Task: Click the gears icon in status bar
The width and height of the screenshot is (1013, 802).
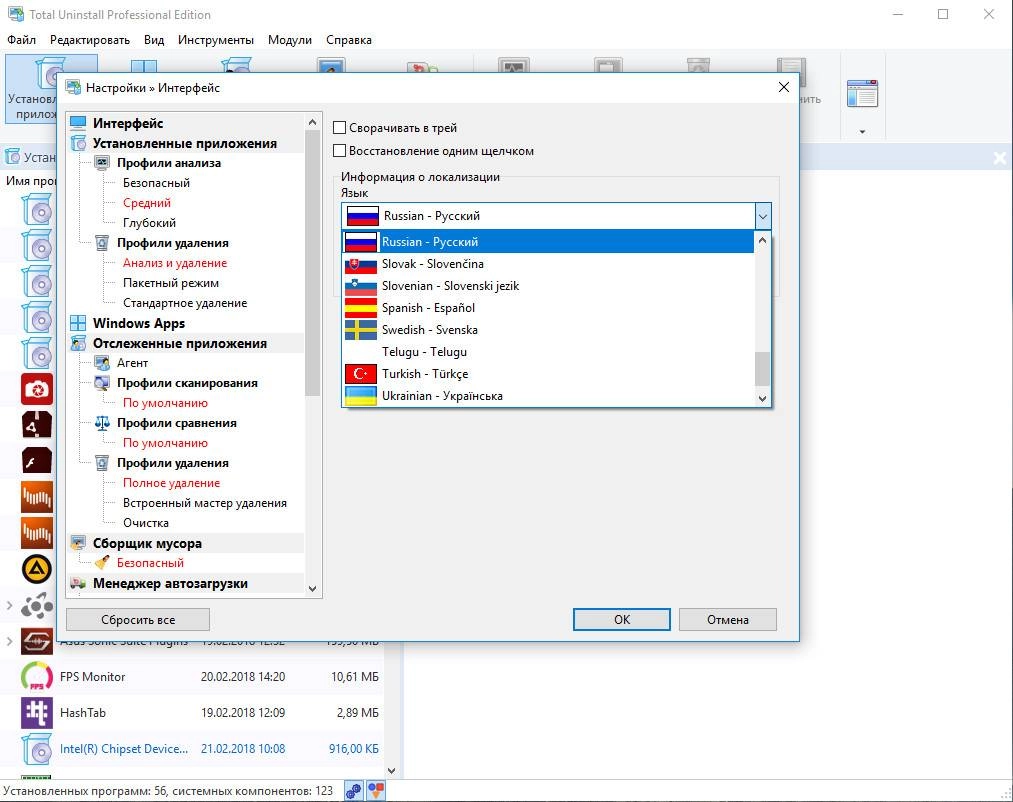Action: 353,790
